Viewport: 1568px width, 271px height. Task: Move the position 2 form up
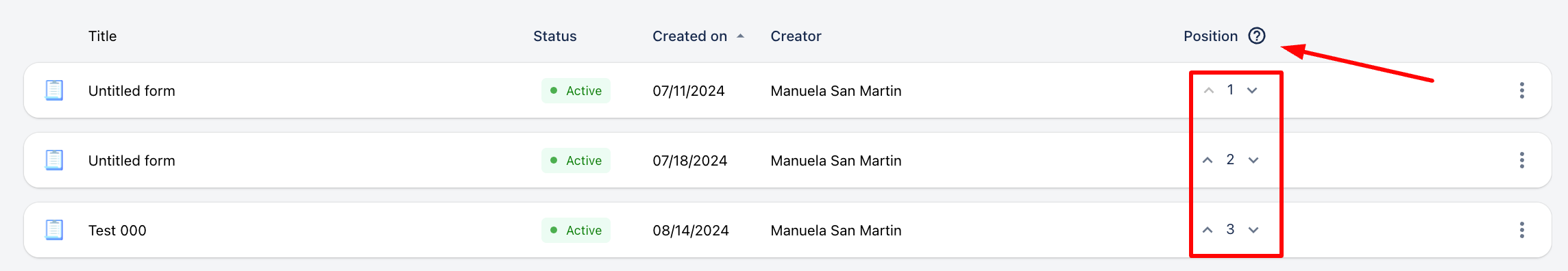pos(1208,160)
